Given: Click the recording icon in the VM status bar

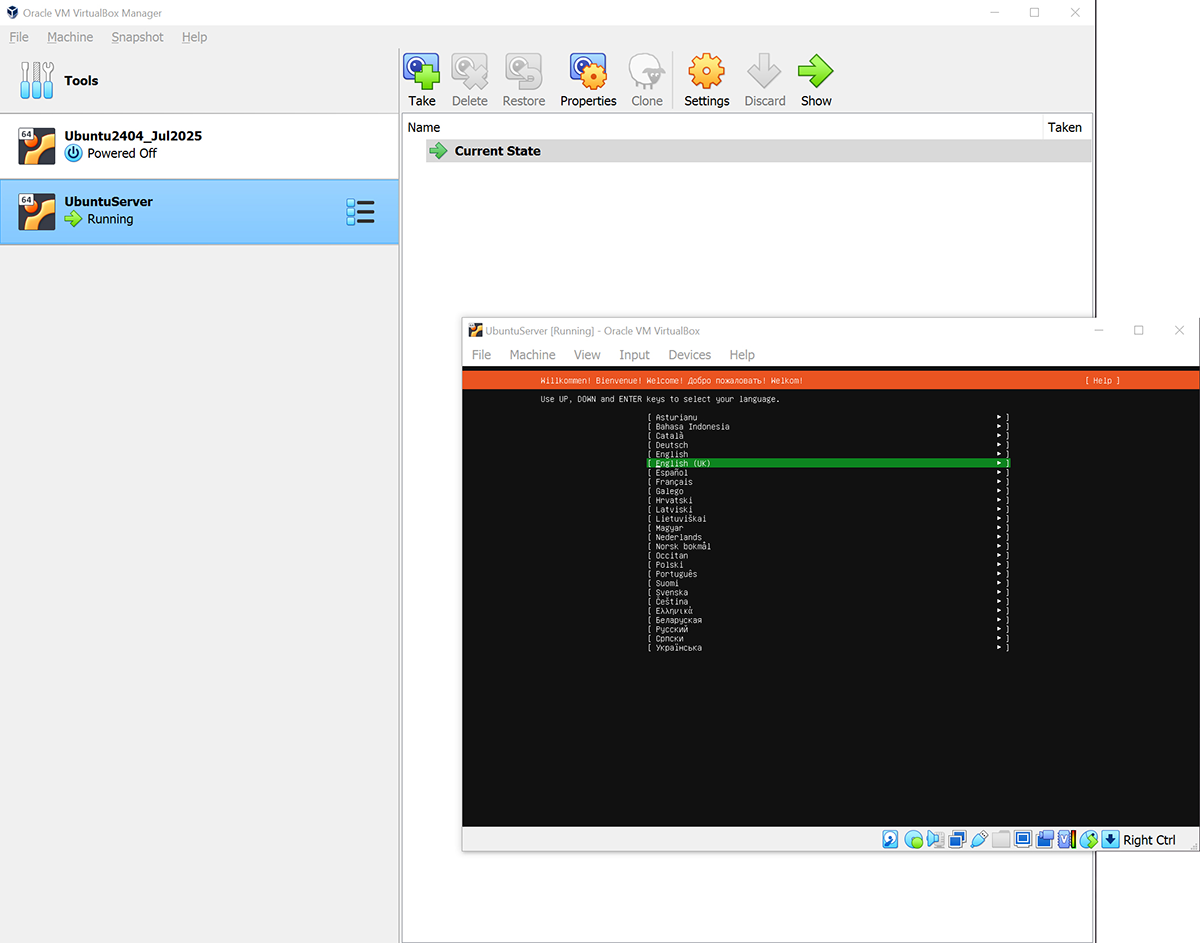Looking at the screenshot, I should click(x=1045, y=839).
